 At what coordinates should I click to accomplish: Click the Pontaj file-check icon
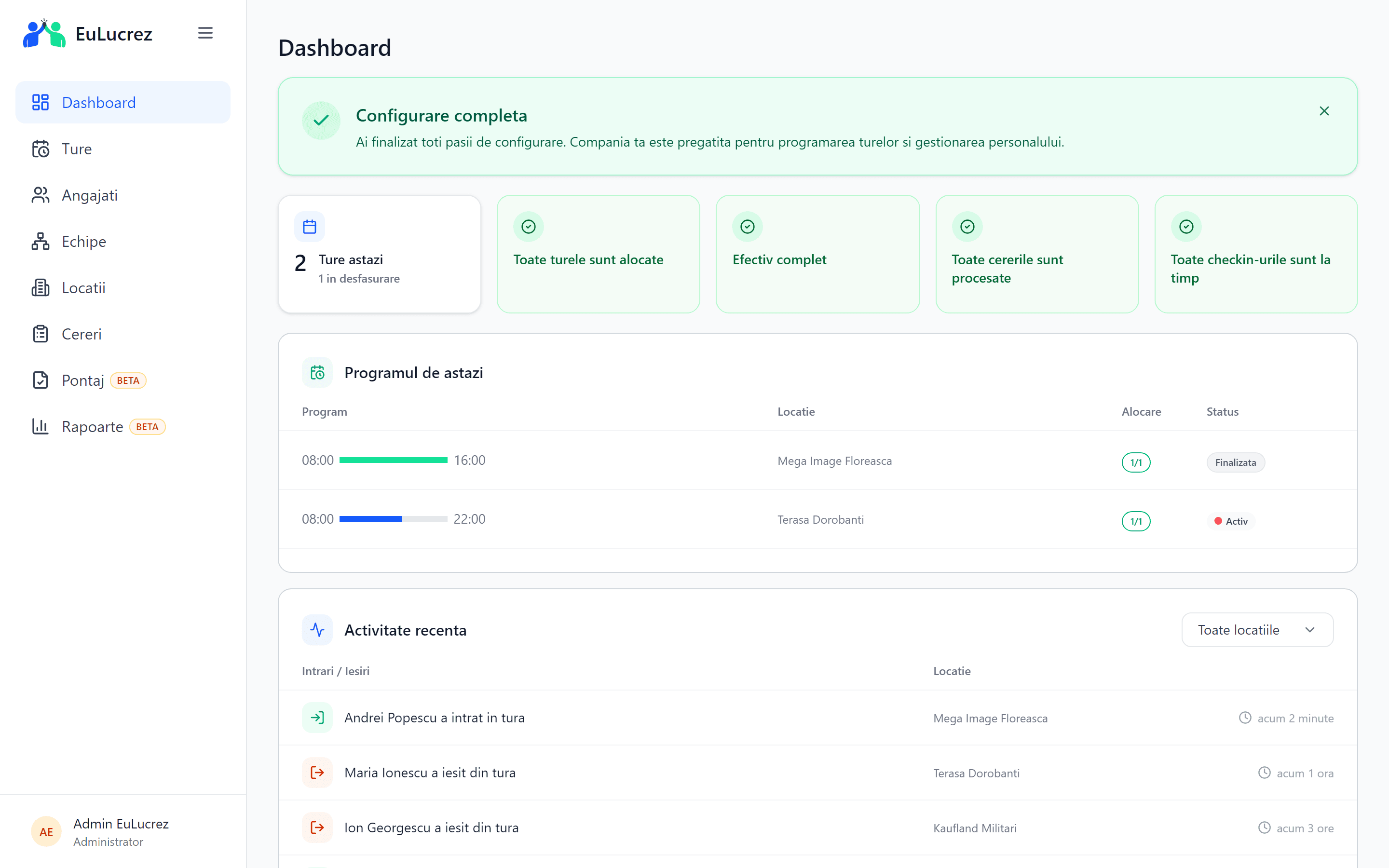pos(40,380)
